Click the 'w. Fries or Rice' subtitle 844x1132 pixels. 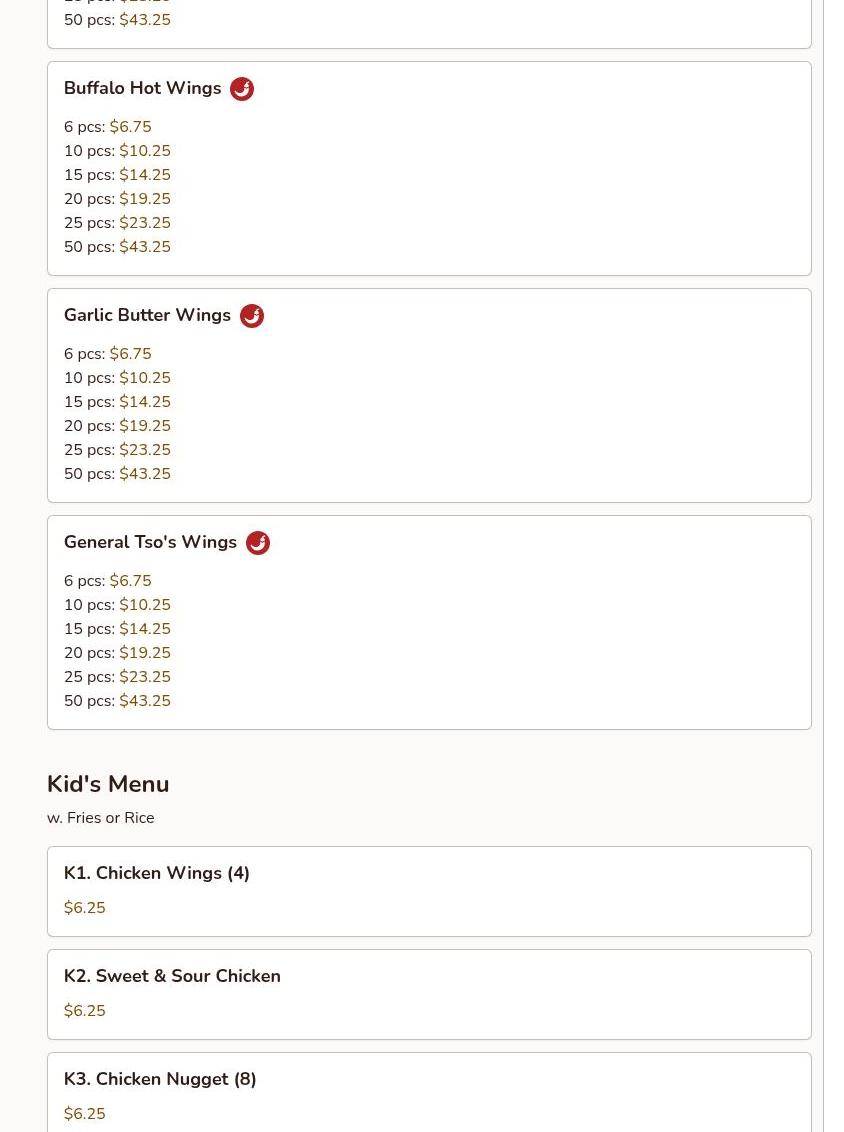(100, 818)
